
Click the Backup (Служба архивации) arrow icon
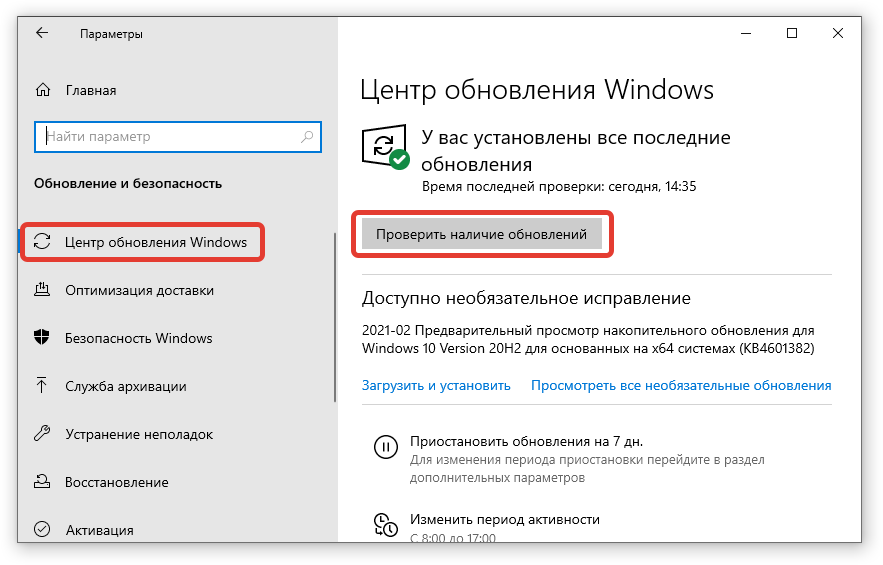pos(42,386)
